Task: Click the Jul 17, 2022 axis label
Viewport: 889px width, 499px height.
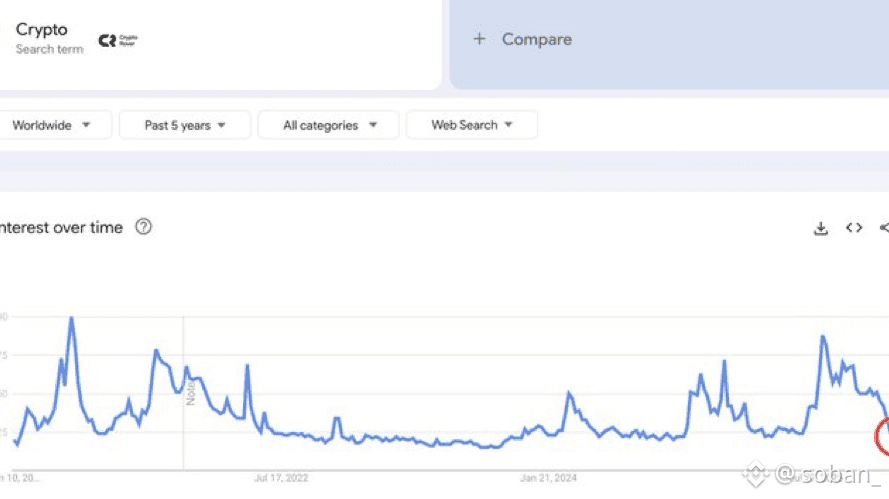Action: tap(282, 478)
